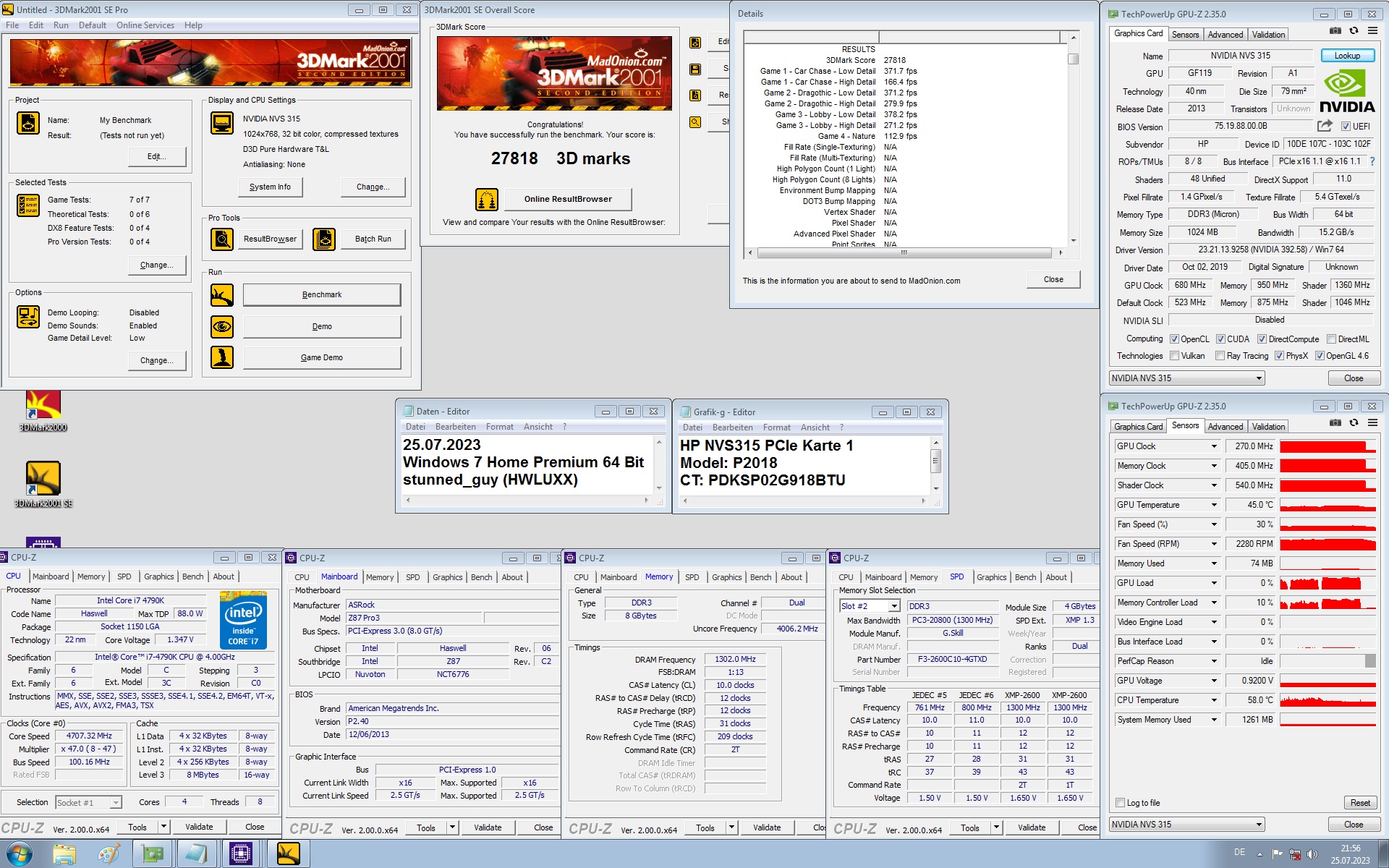Click the Lookup button in GPU-Z

[1347, 56]
